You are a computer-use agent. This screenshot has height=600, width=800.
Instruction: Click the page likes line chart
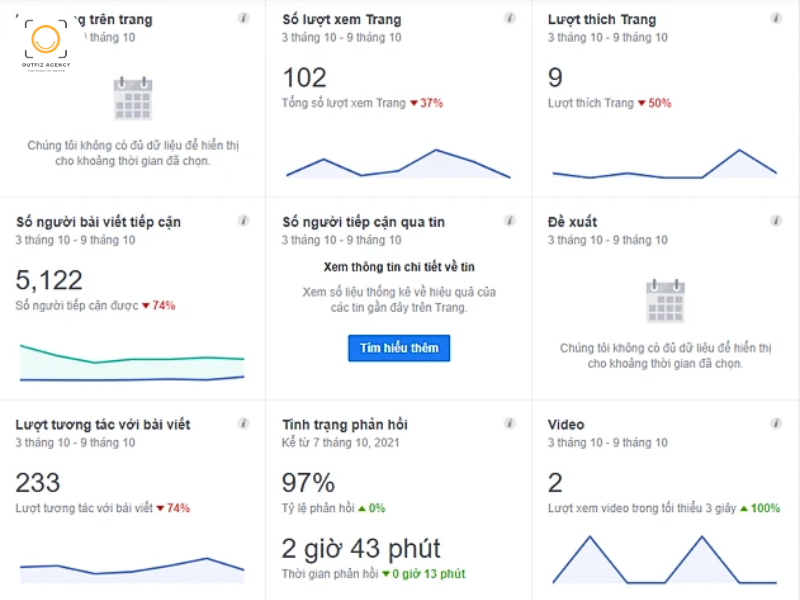pyautogui.click(x=664, y=167)
